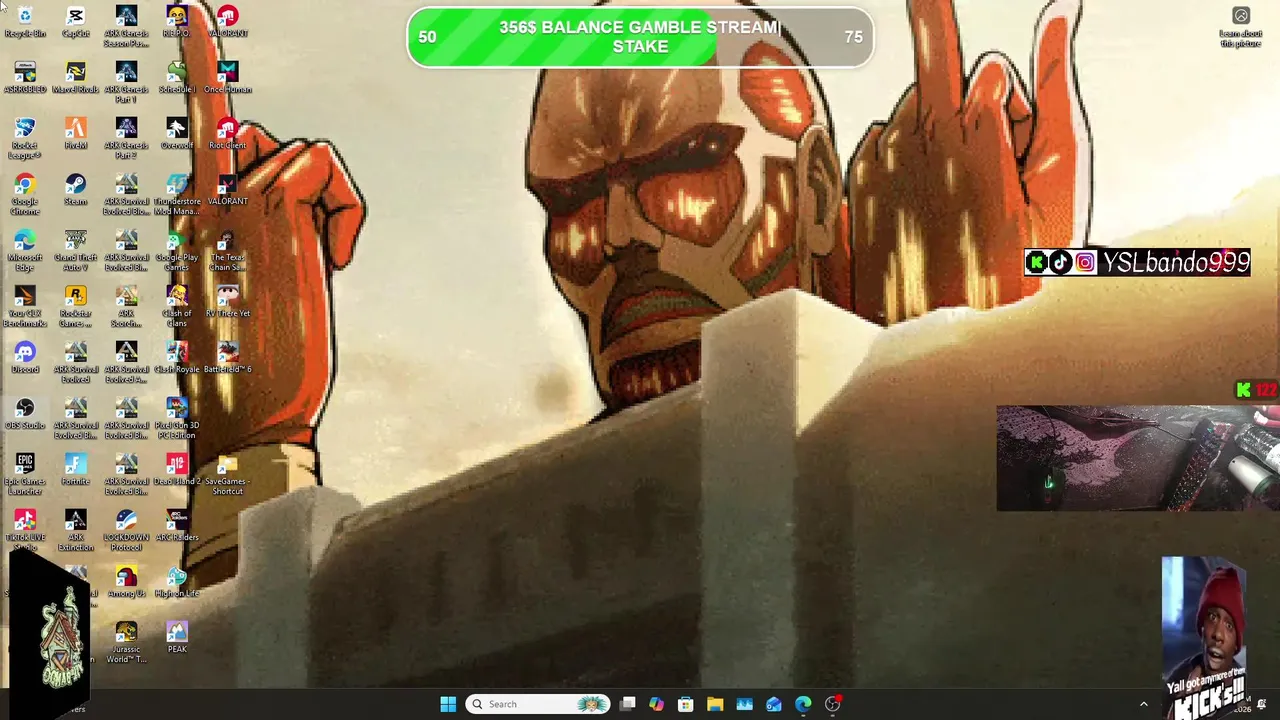
Task: Select the Riot Client shortcut
Action: click(x=228, y=134)
